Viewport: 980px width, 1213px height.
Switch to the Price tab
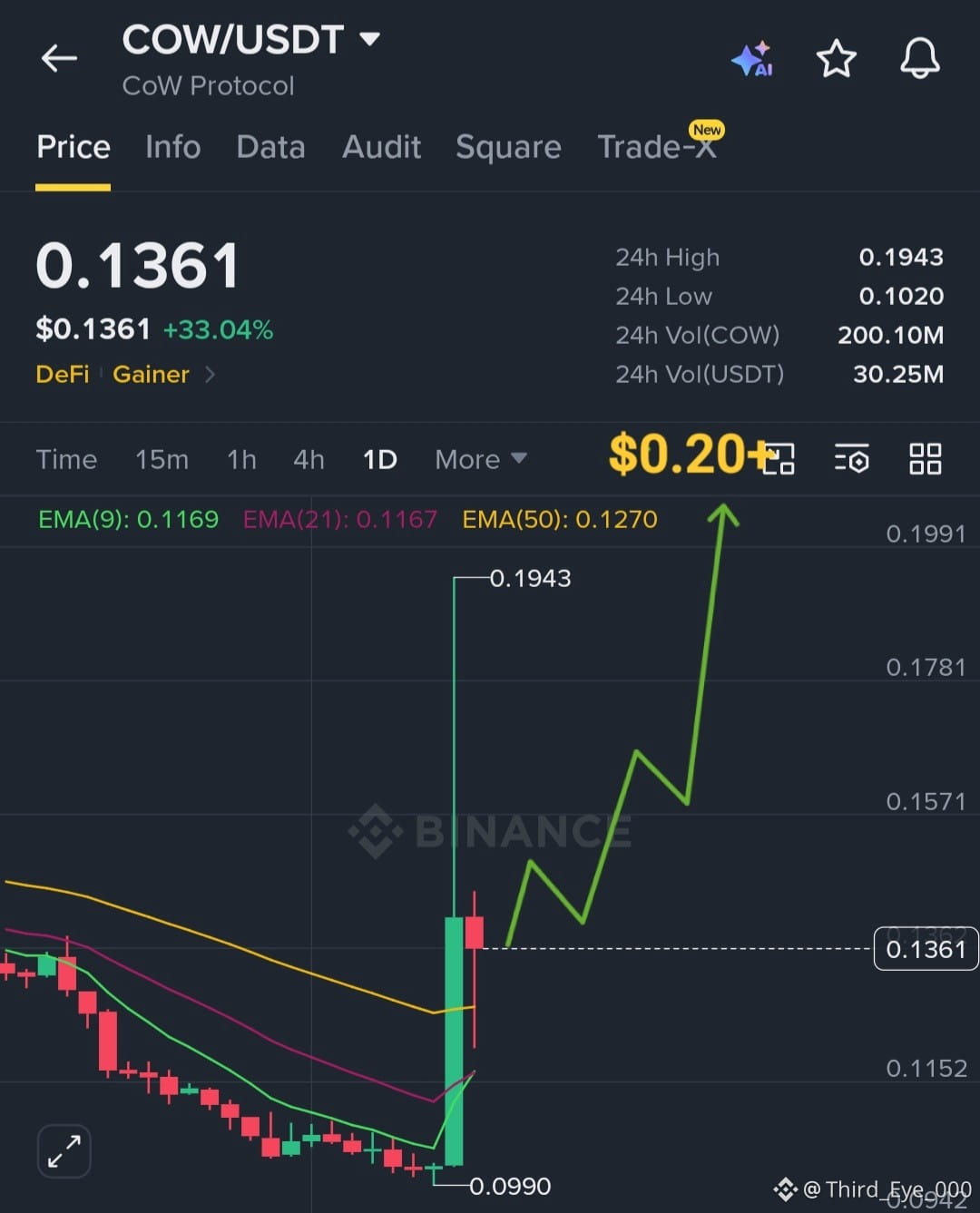pos(73,147)
